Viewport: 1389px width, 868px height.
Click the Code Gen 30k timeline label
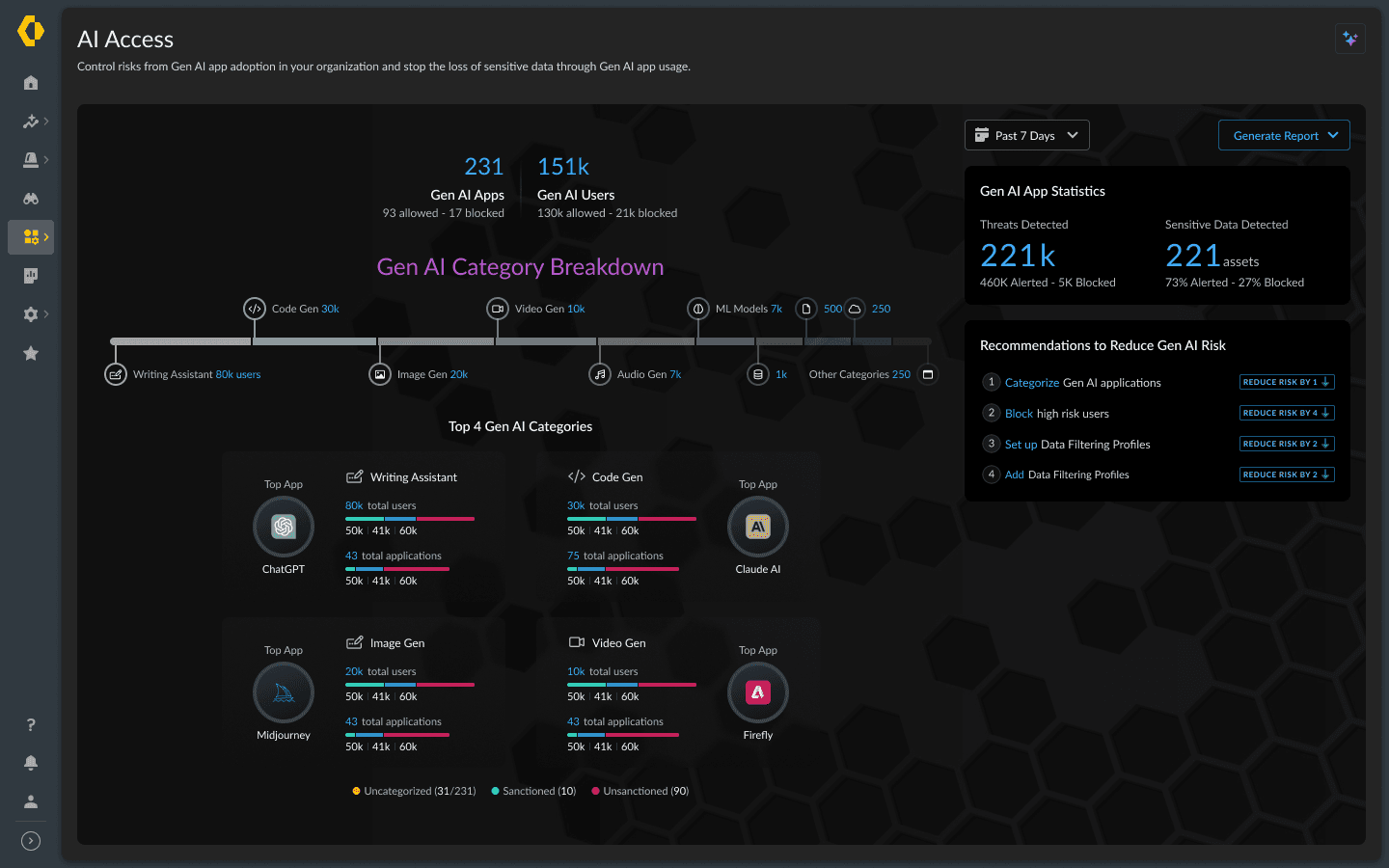[306, 309]
